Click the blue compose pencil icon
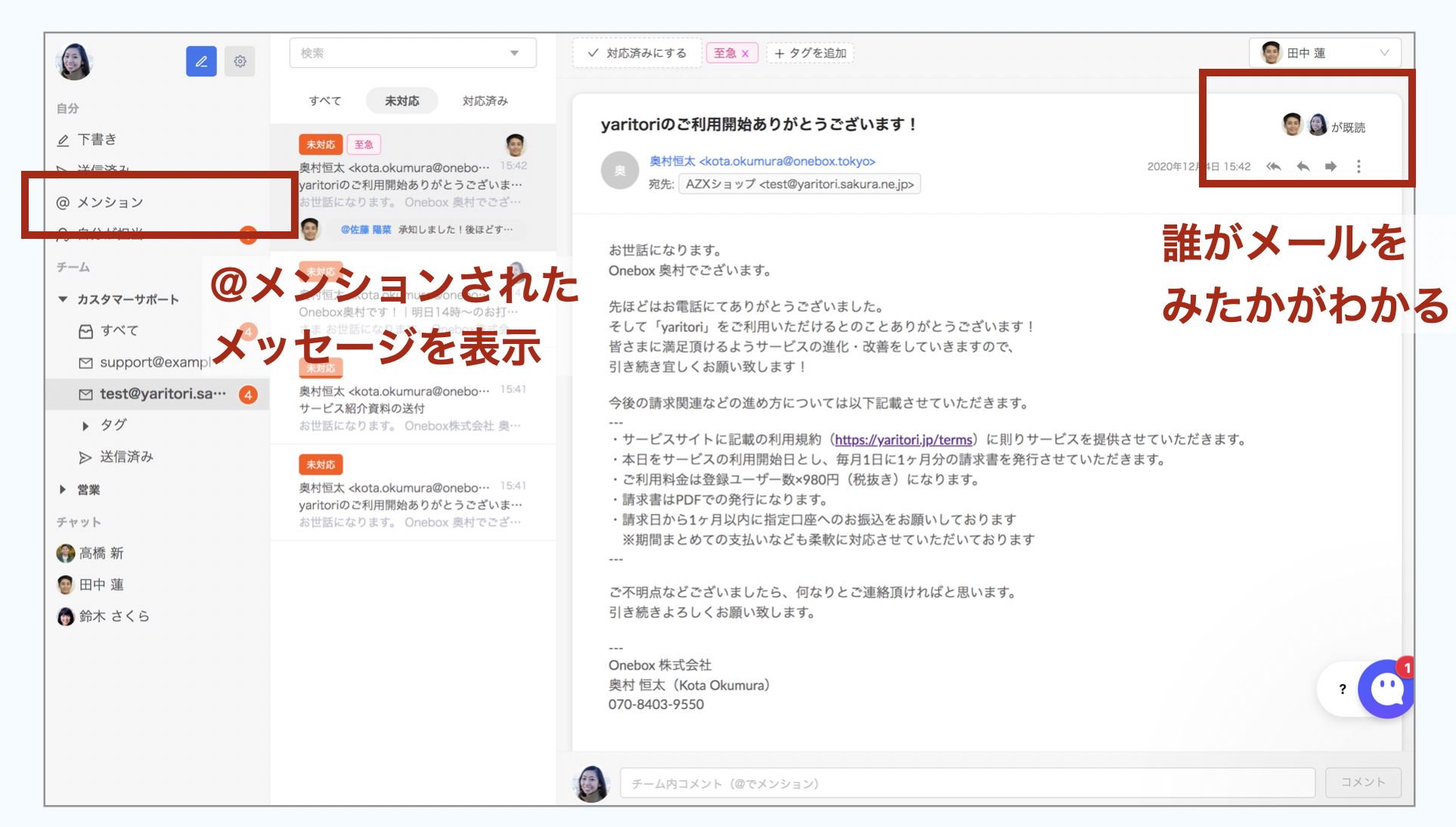1456x827 pixels. click(201, 61)
